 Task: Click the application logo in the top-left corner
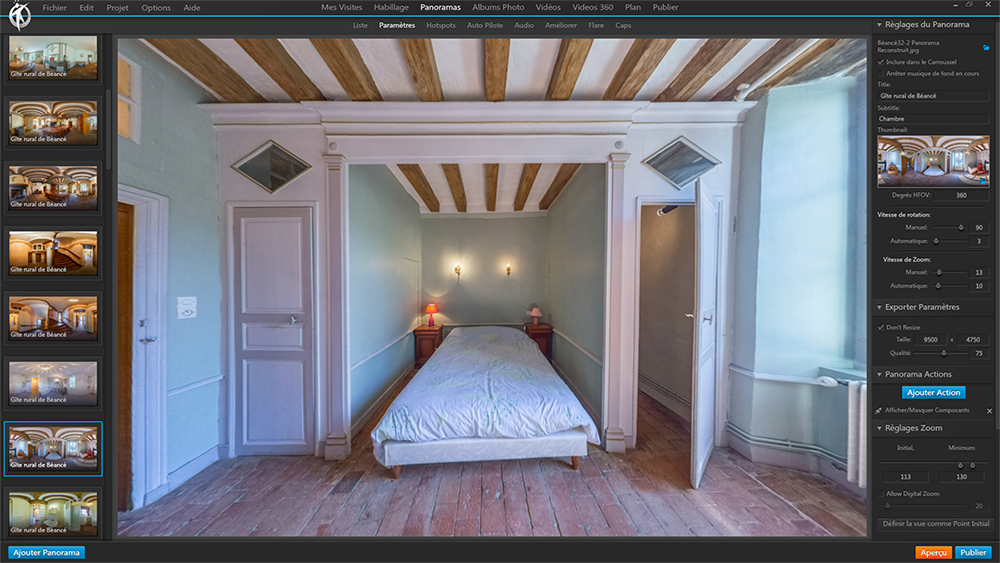tap(19, 15)
